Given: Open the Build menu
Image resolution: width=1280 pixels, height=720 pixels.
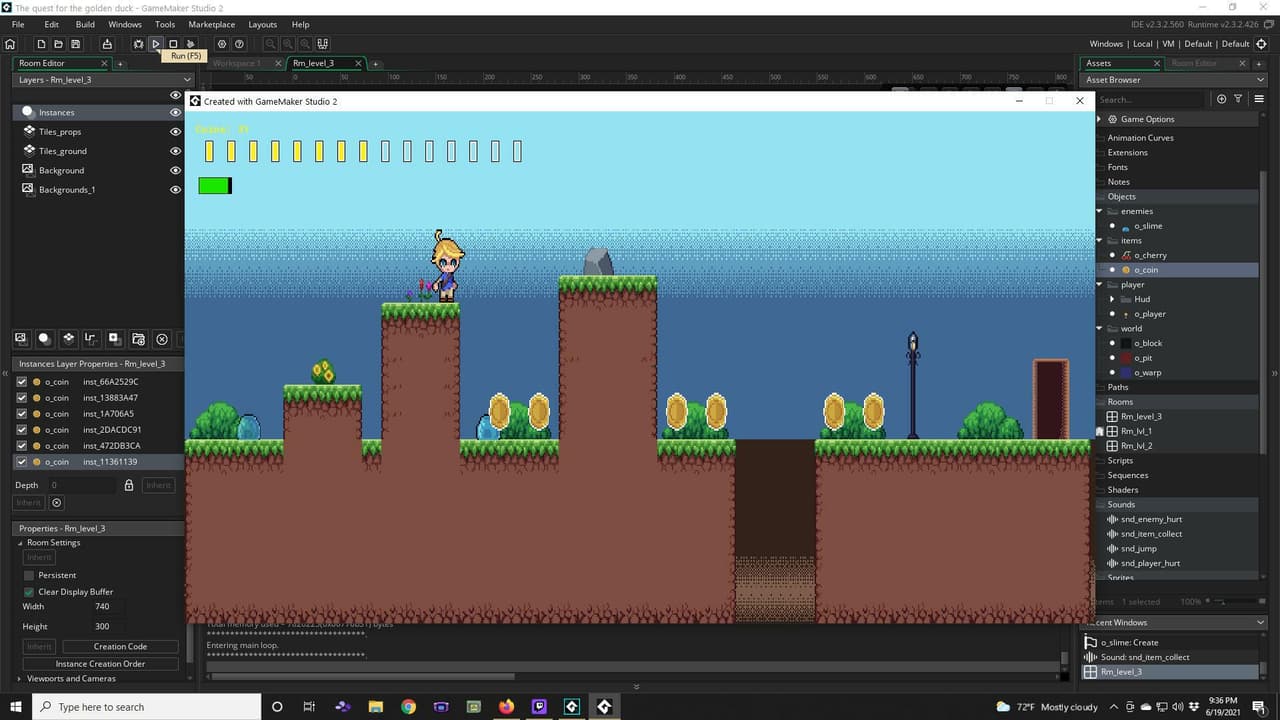Looking at the screenshot, I should click(85, 24).
